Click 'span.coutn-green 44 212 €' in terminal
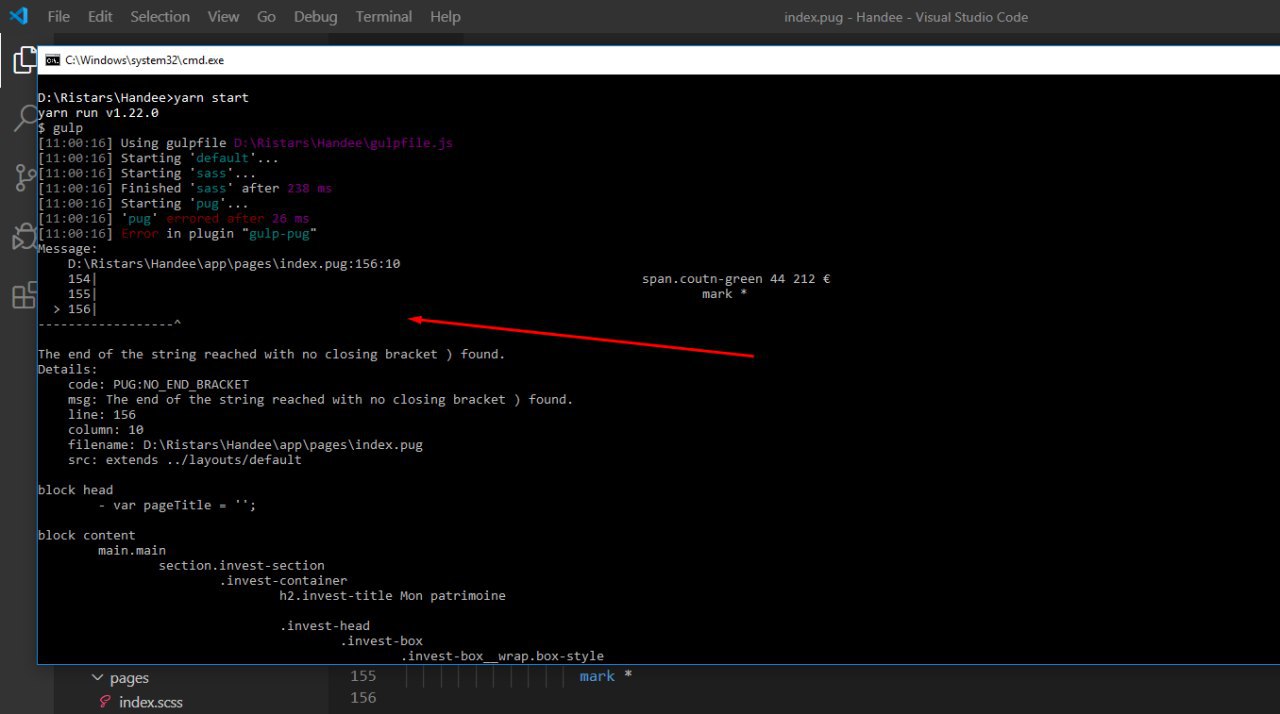 (736, 279)
